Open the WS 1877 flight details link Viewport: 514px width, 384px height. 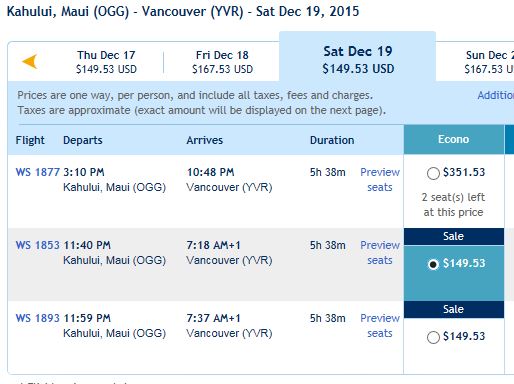point(37,172)
